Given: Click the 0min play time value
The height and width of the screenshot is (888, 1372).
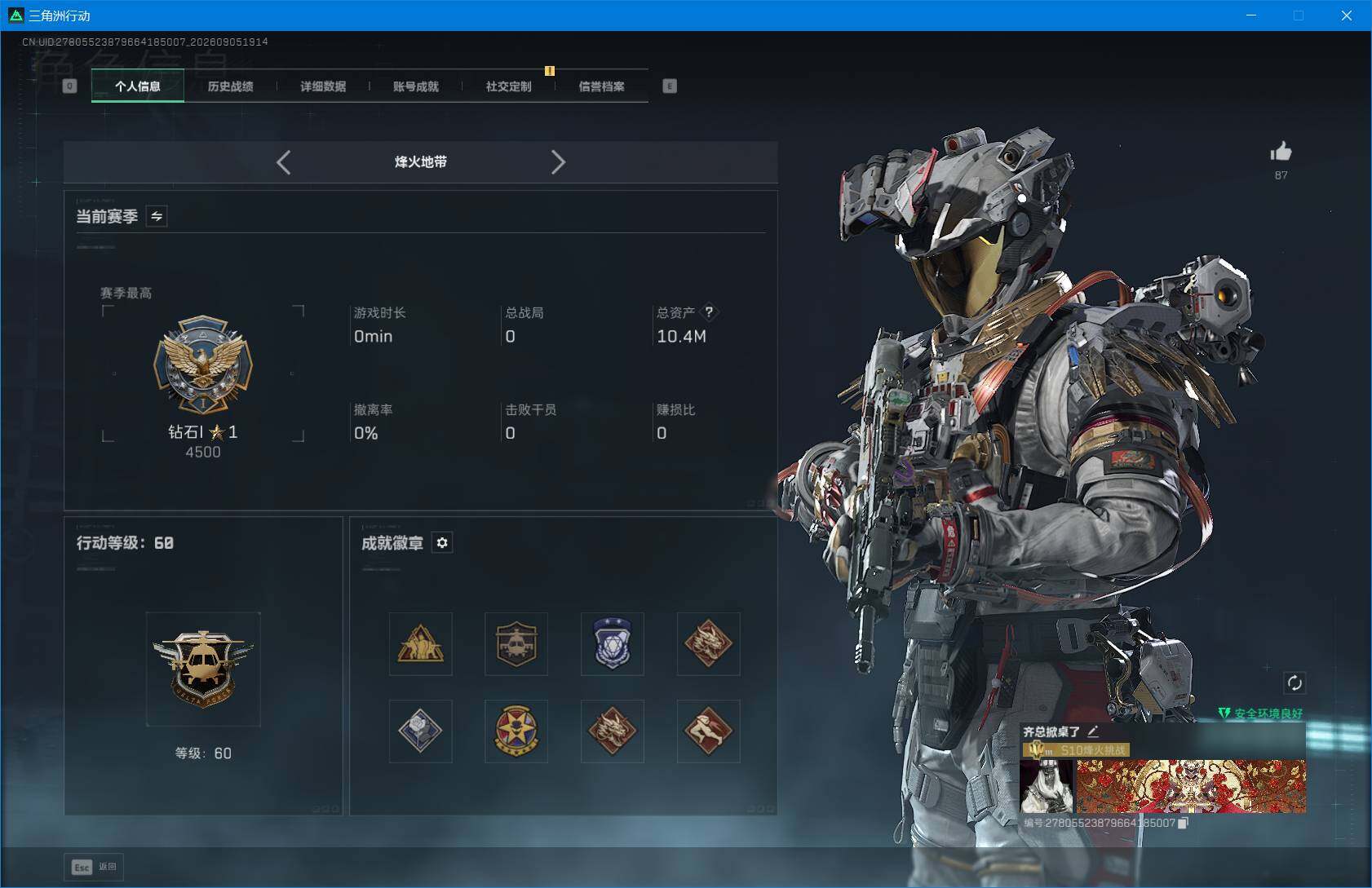Looking at the screenshot, I should click(374, 336).
